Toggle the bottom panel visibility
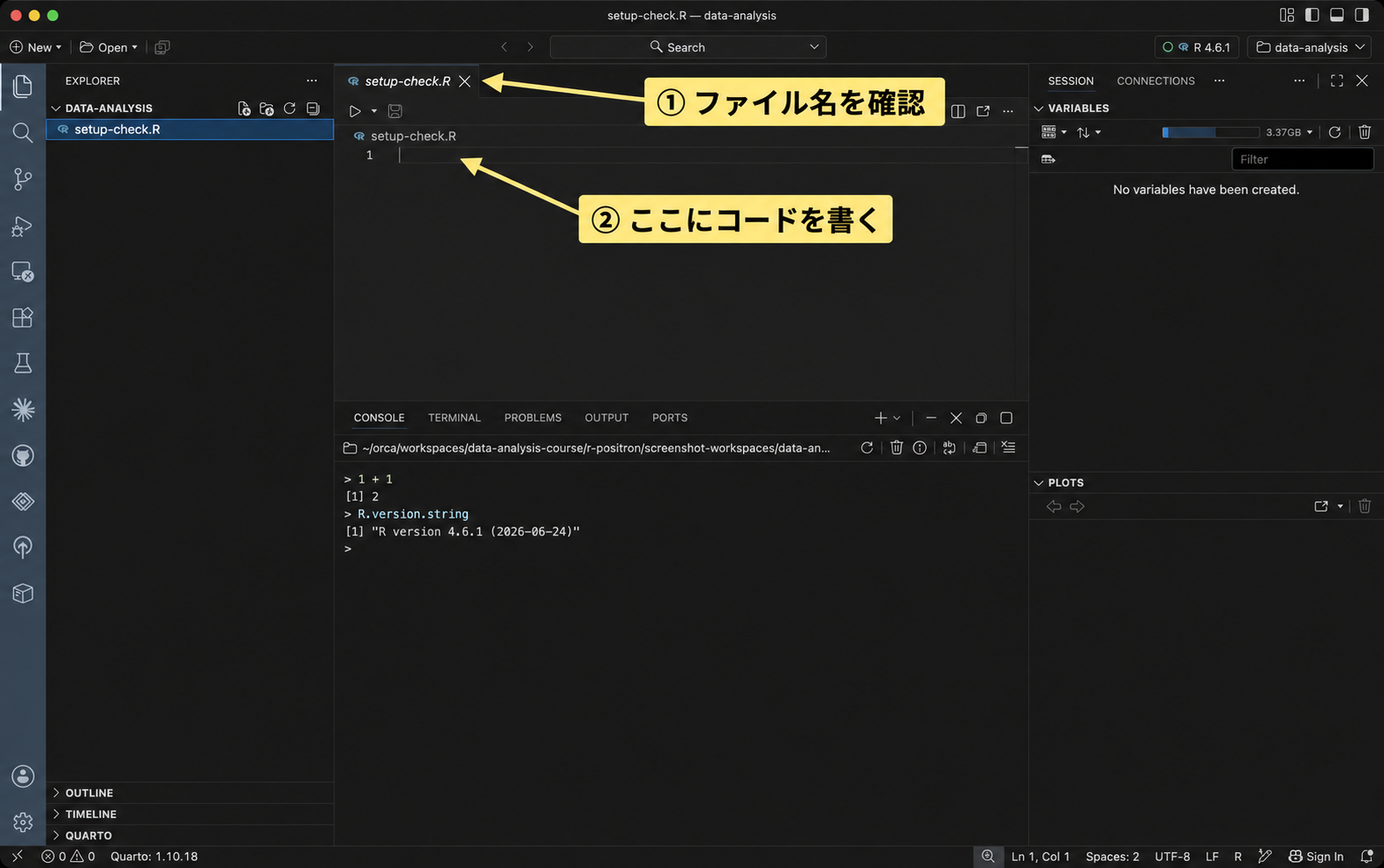Image resolution: width=1384 pixels, height=868 pixels. pyautogui.click(x=1337, y=15)
